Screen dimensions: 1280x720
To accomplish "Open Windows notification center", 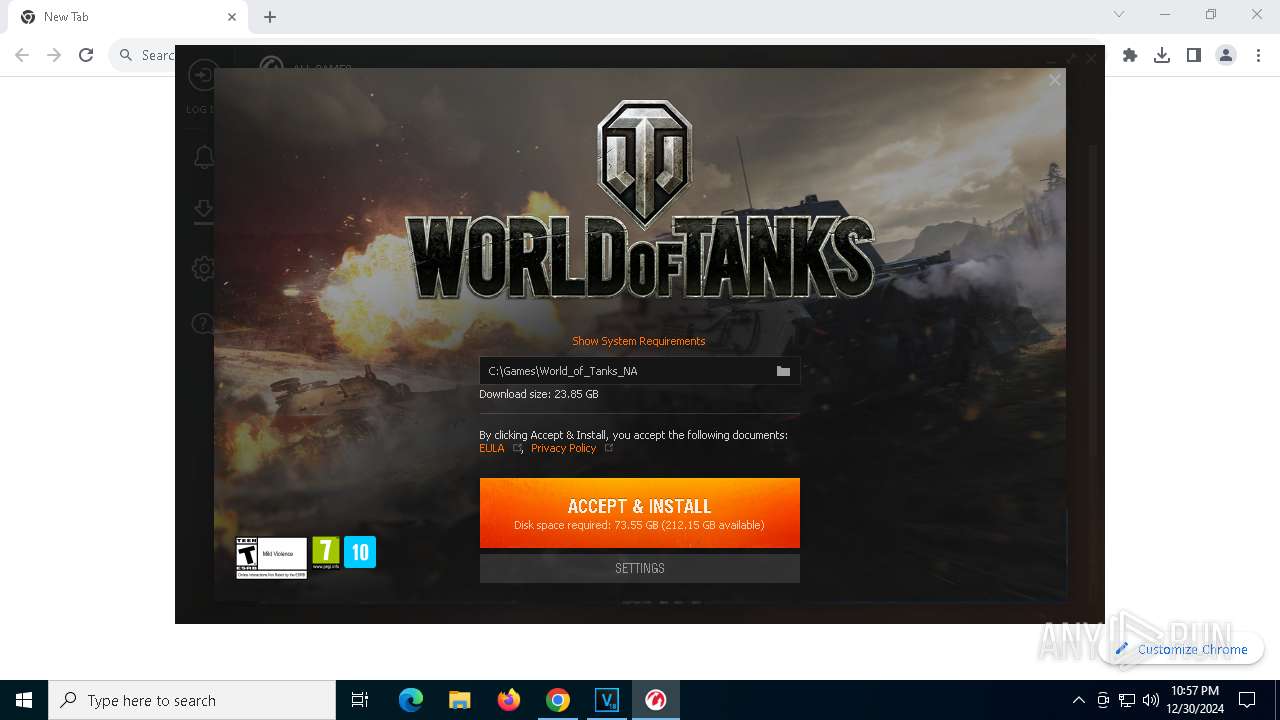I will [1247, 700].
